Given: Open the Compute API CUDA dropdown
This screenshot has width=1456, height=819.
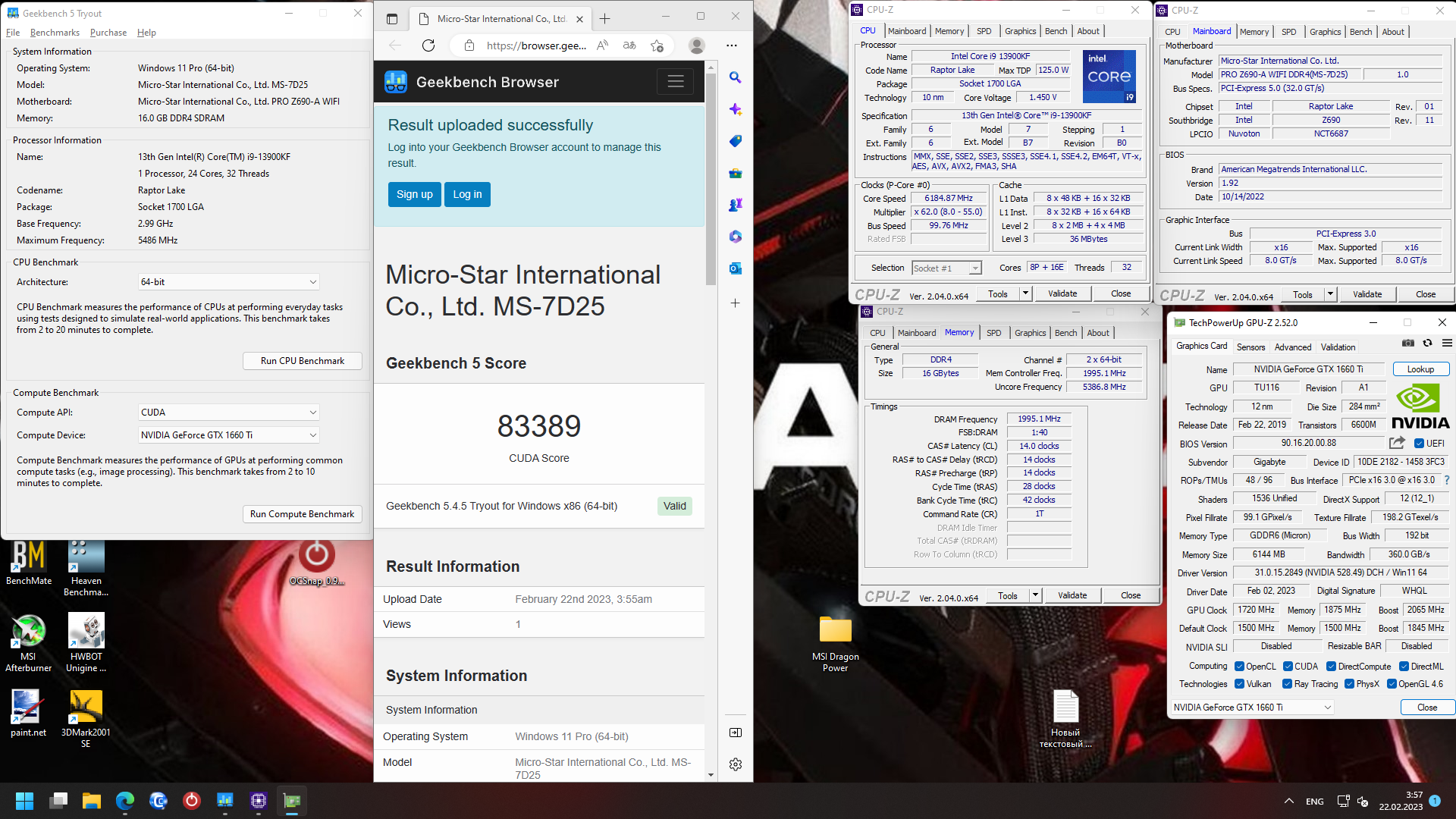Looking at the screenshot, I should click(x=228, y=413).
